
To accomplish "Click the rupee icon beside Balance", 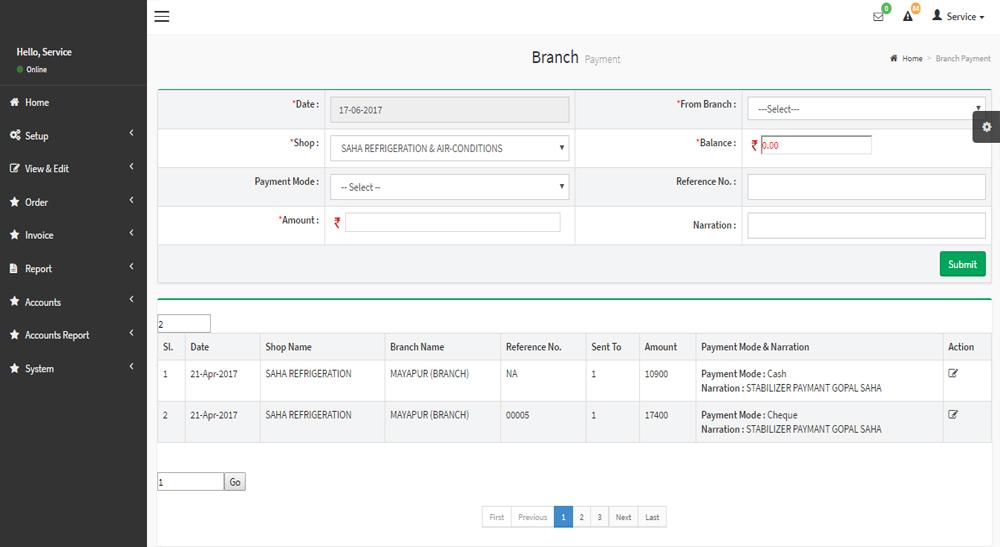I will point(754,145).
